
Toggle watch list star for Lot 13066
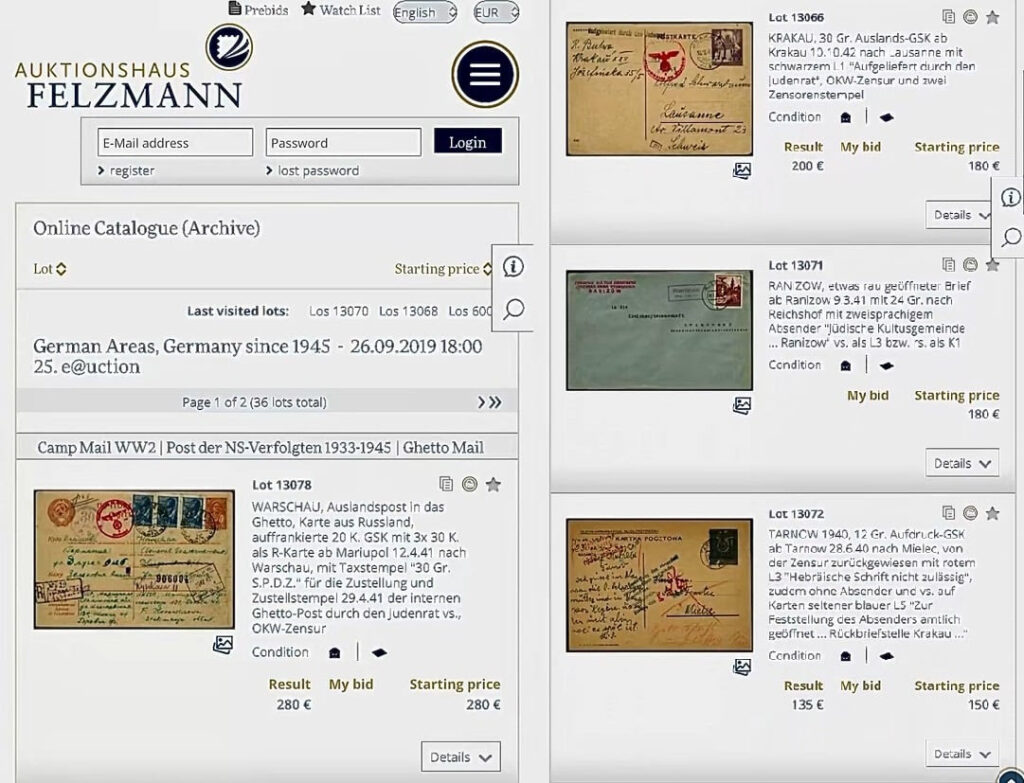pyautogui.click(x=992, y=17)
